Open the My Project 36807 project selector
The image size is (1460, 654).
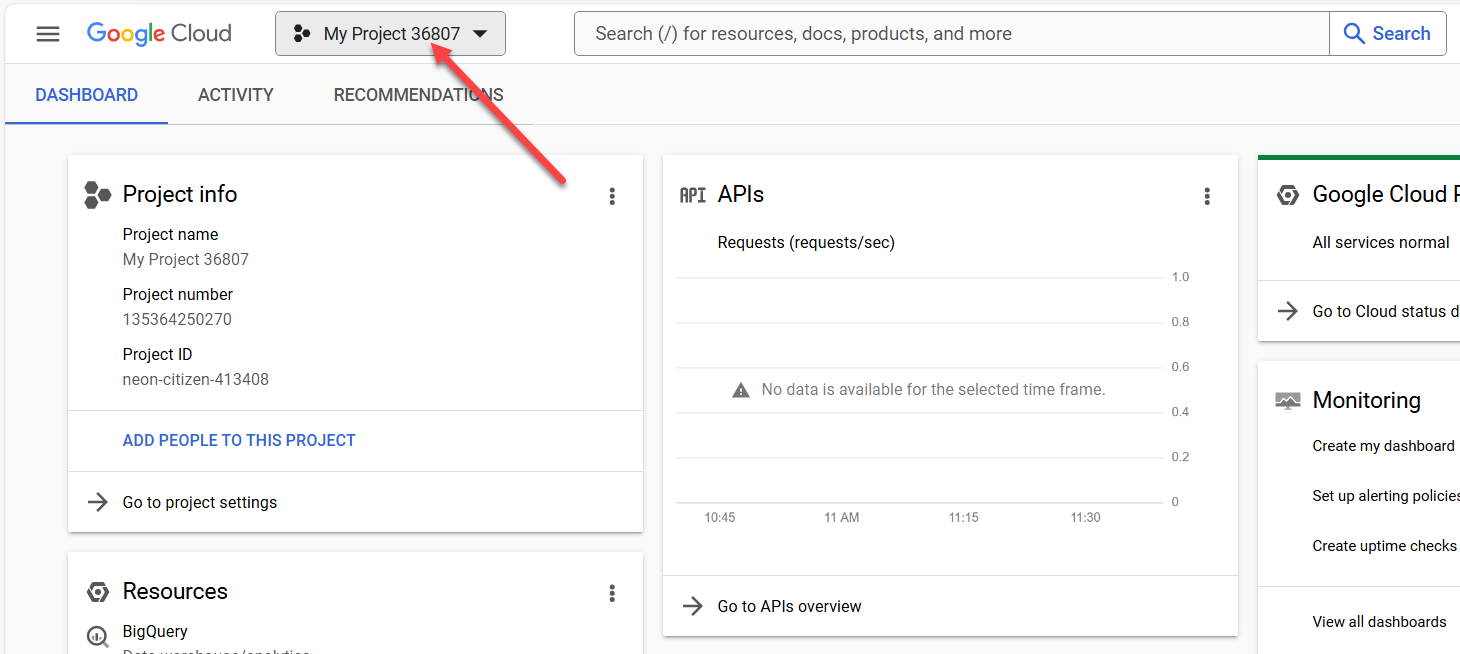(x=390, y=34)
